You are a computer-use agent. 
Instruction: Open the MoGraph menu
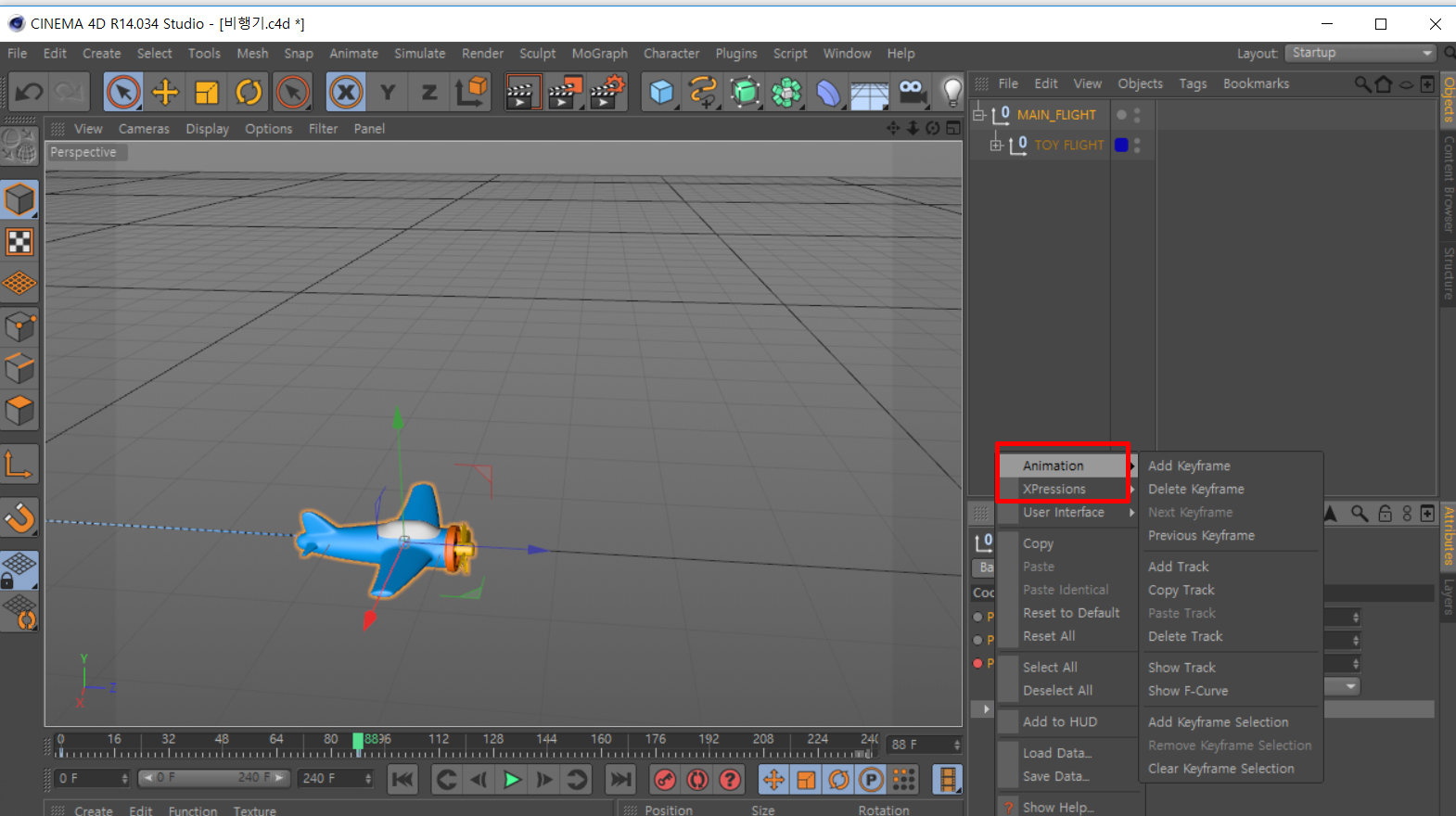[x=599, y=54]
